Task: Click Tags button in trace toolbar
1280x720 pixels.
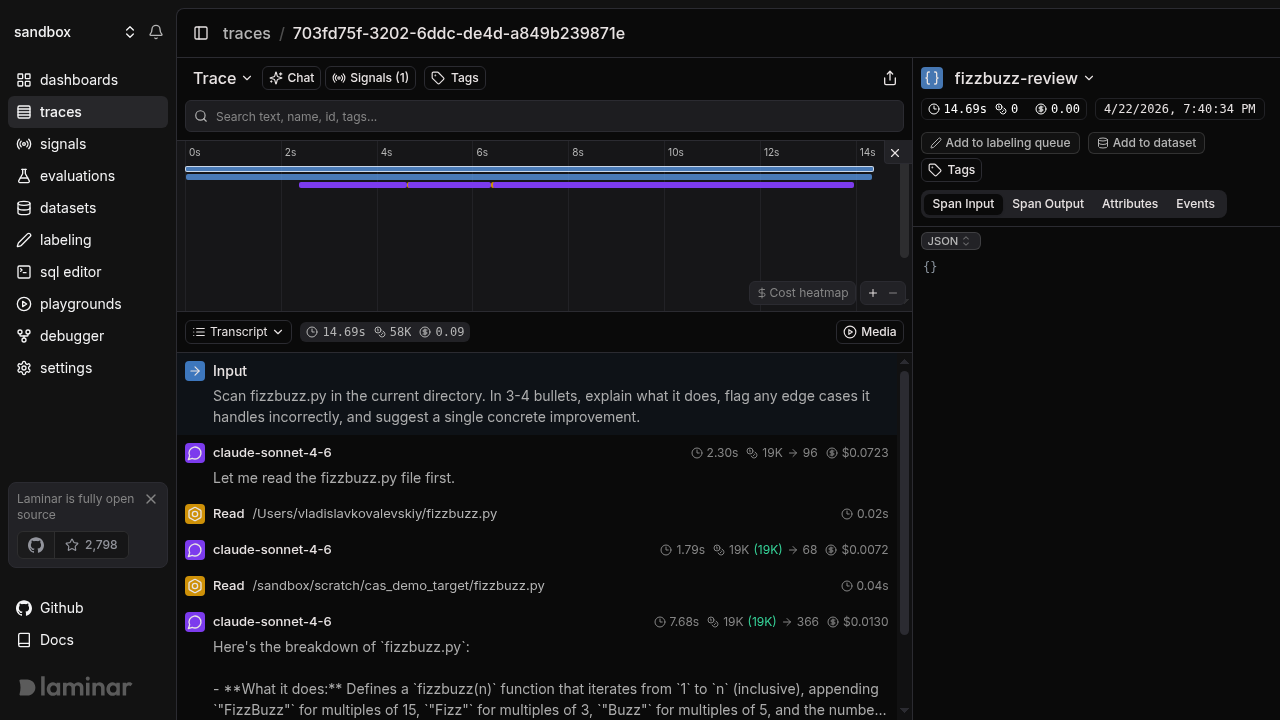Action: point(455,78)
